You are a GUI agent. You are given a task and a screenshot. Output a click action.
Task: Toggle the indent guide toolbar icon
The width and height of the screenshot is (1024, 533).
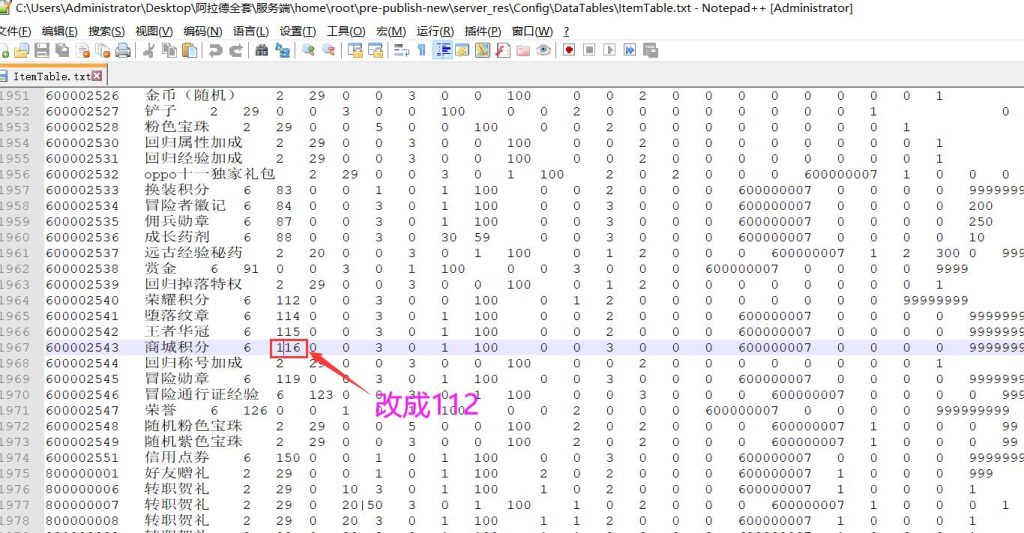[x=443, y=50]
